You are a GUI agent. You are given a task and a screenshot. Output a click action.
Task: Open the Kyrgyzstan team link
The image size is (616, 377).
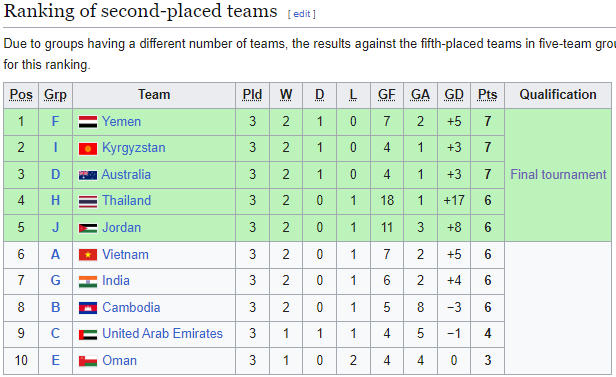point(134,148)
